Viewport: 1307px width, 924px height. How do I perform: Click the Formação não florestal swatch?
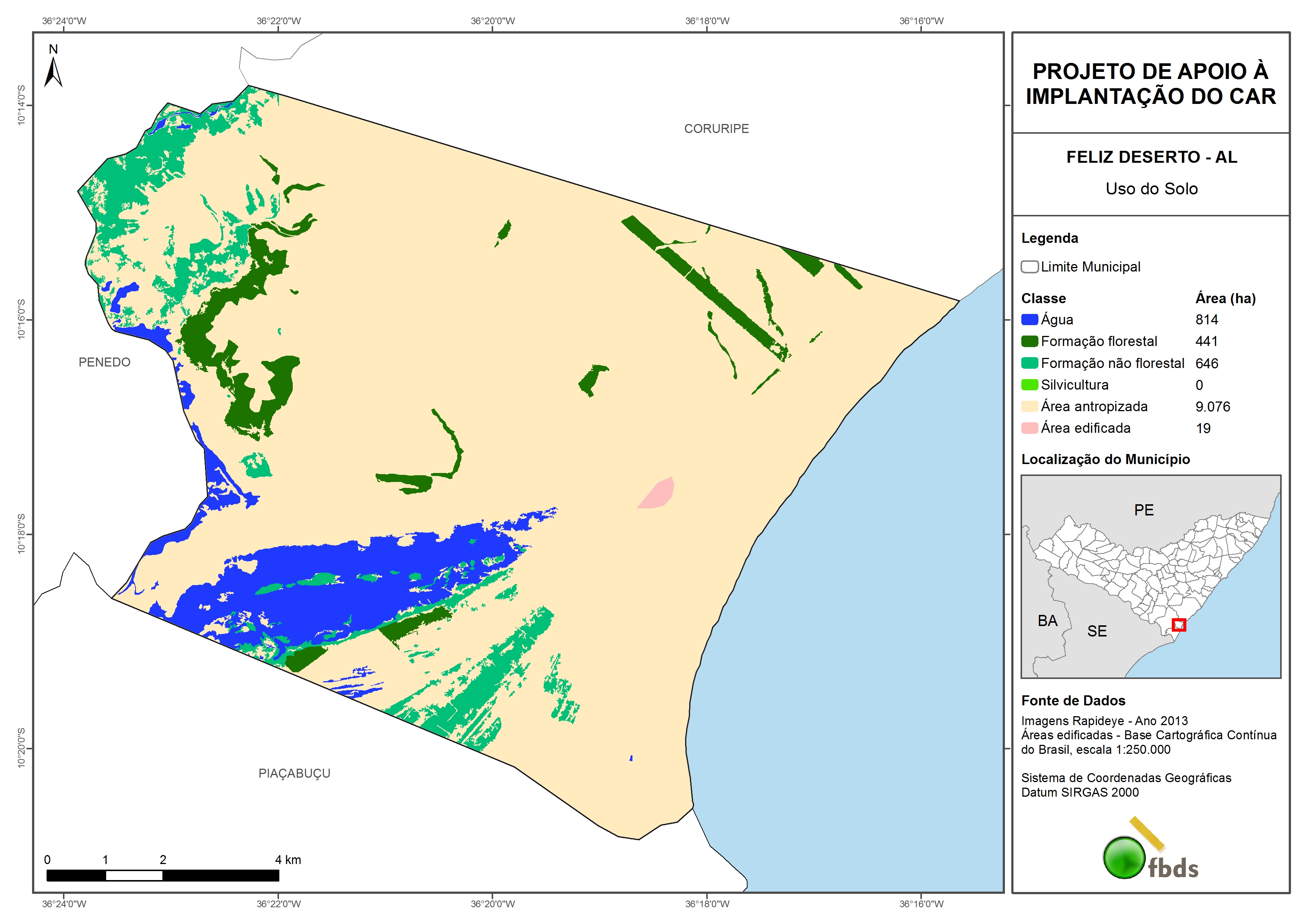1029,363
